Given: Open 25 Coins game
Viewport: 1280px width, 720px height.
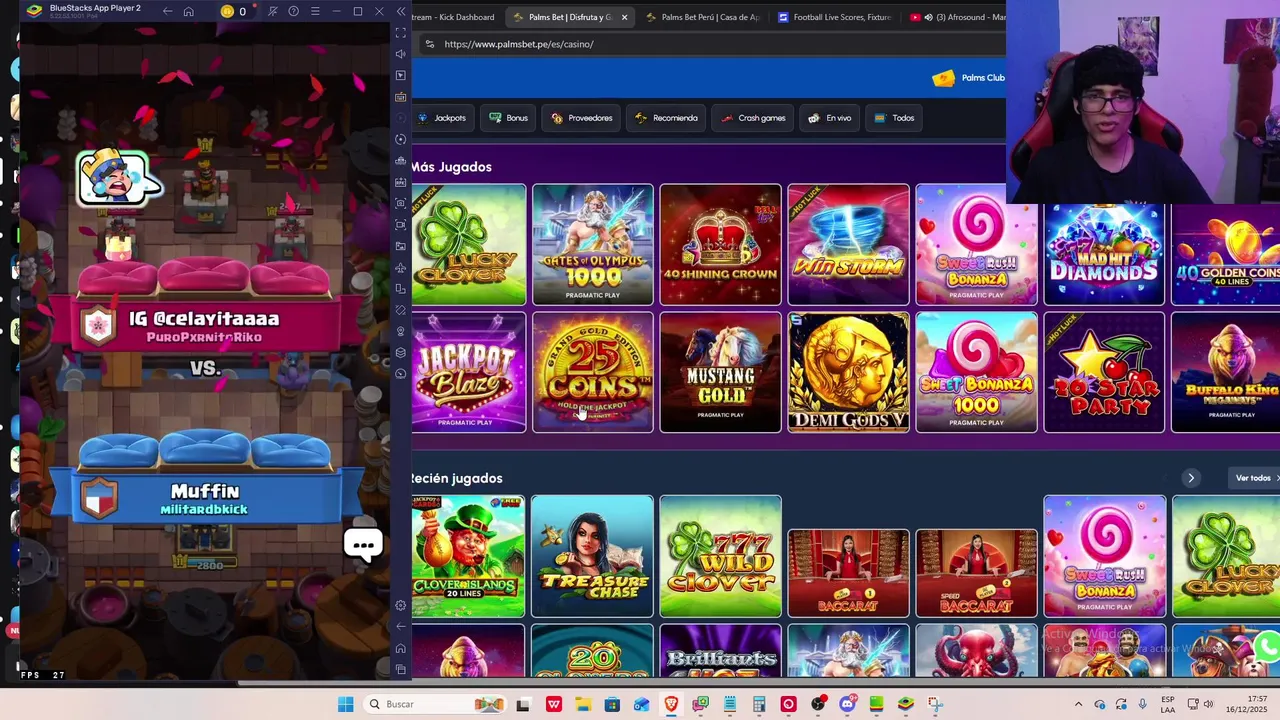Looking at the screenshot, I should 593,372.
